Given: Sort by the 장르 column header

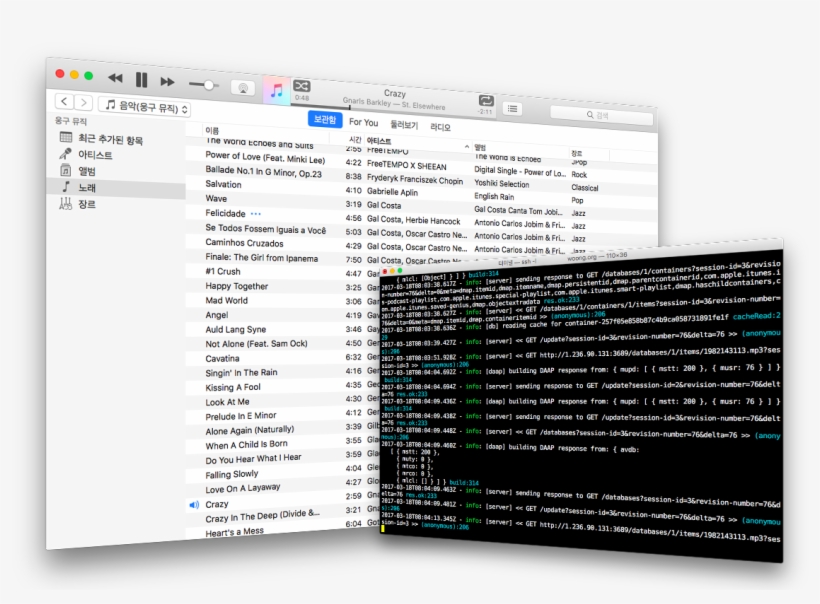Looking at the screenshot, I should [x=576, y=153].
